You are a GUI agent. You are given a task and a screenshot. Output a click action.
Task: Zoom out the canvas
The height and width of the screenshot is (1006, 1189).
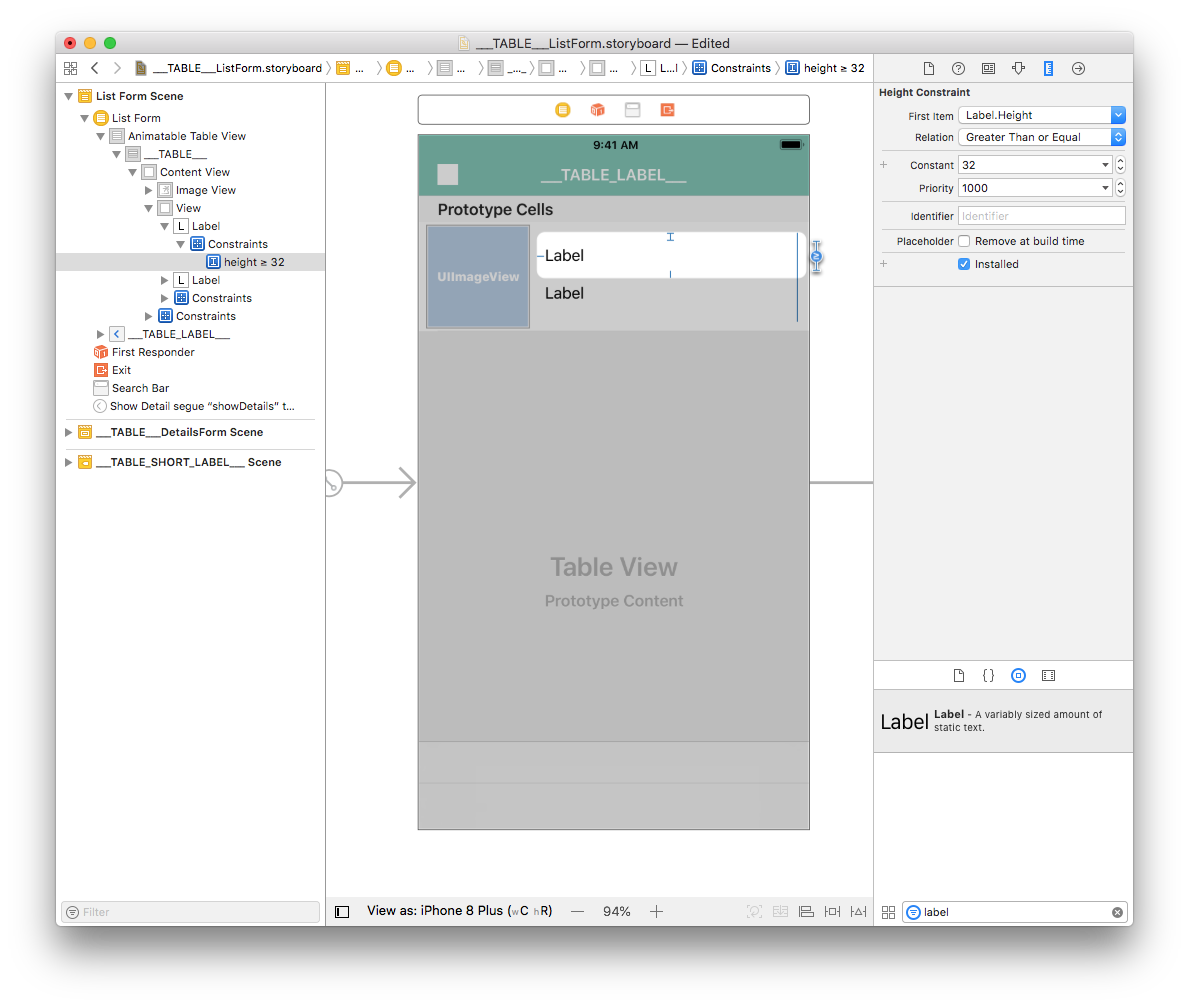click(x=578, y=911)
